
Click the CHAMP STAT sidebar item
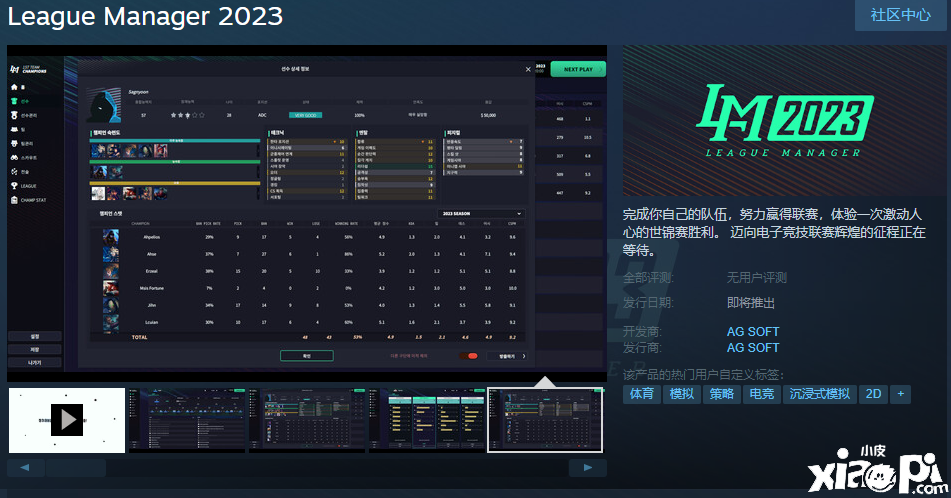28,200
